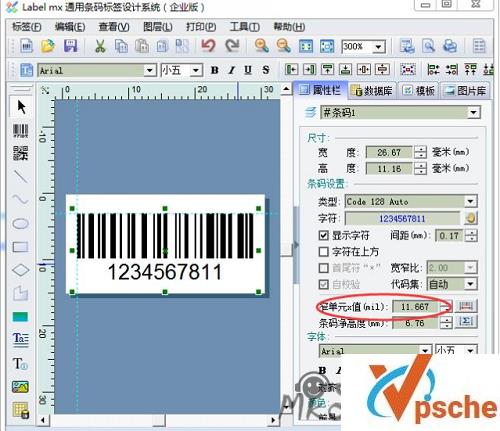Click the 窄单元x值 field showing 11.667
This screenshot has width=500, height=431.
point(415,307)
